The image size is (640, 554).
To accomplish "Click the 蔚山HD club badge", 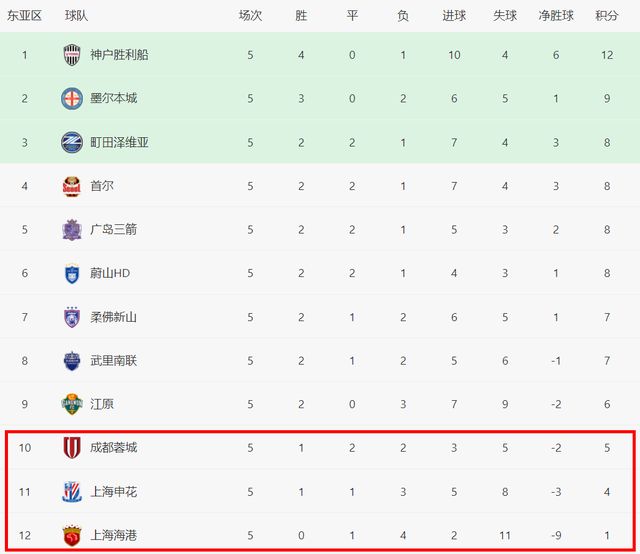I will click(72, 273).
